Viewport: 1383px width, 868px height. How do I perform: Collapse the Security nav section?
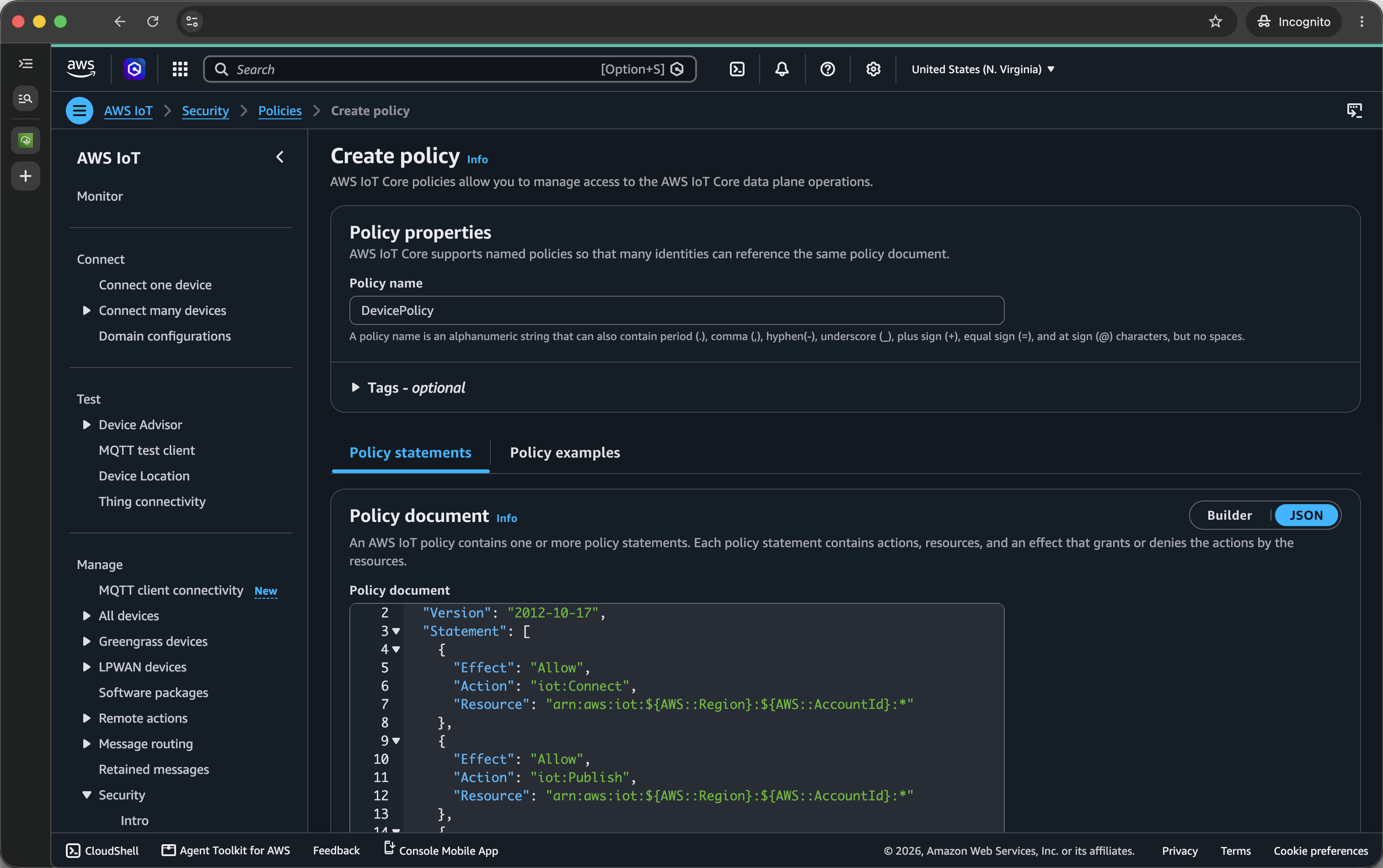[87, 795]
